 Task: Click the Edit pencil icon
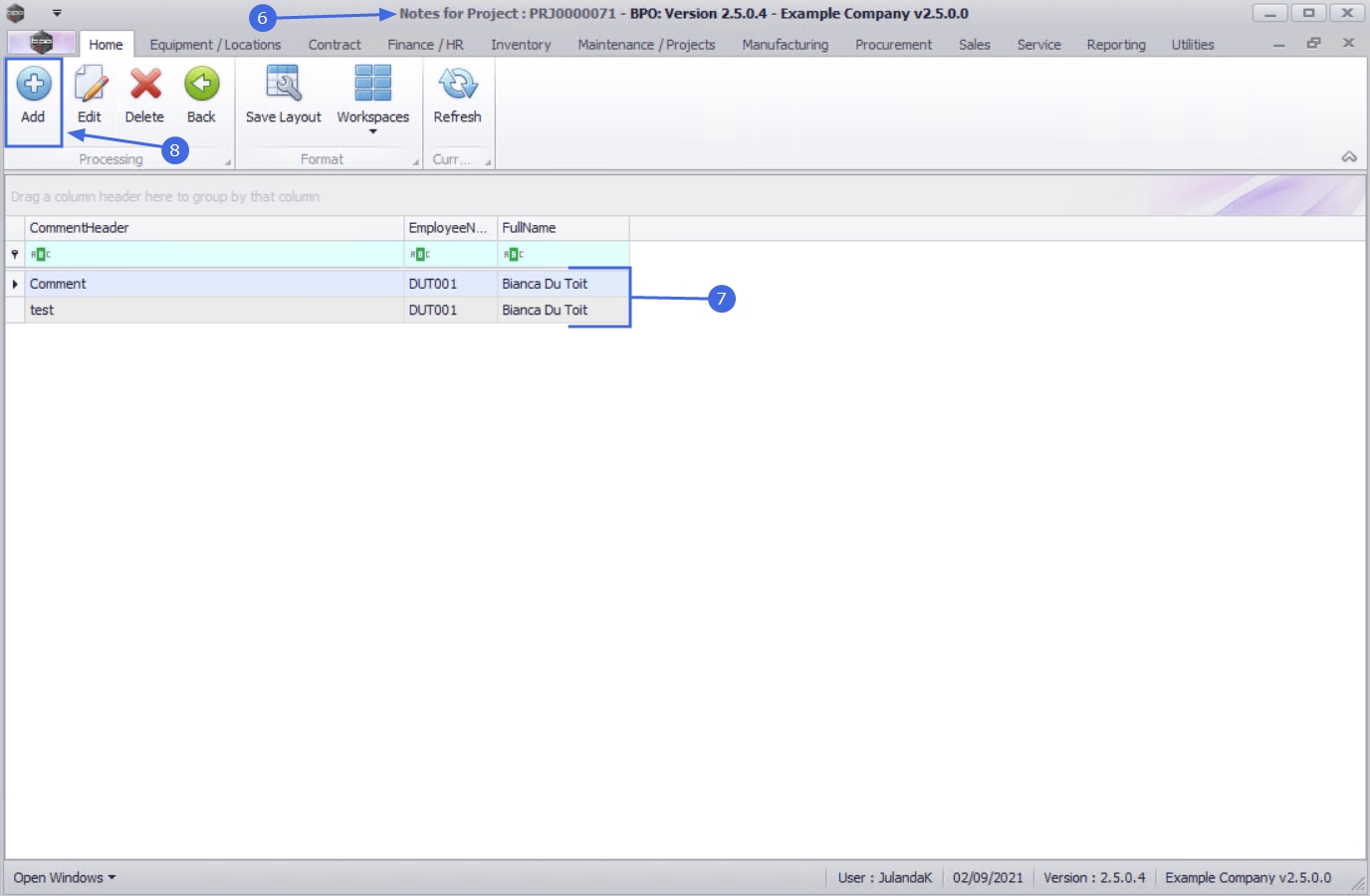click(90, 84)
